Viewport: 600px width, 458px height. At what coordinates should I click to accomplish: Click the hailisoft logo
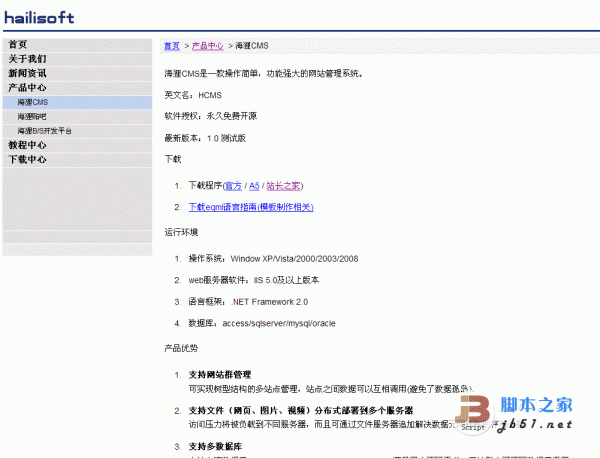pyautogui.click(x=39, y=18)
